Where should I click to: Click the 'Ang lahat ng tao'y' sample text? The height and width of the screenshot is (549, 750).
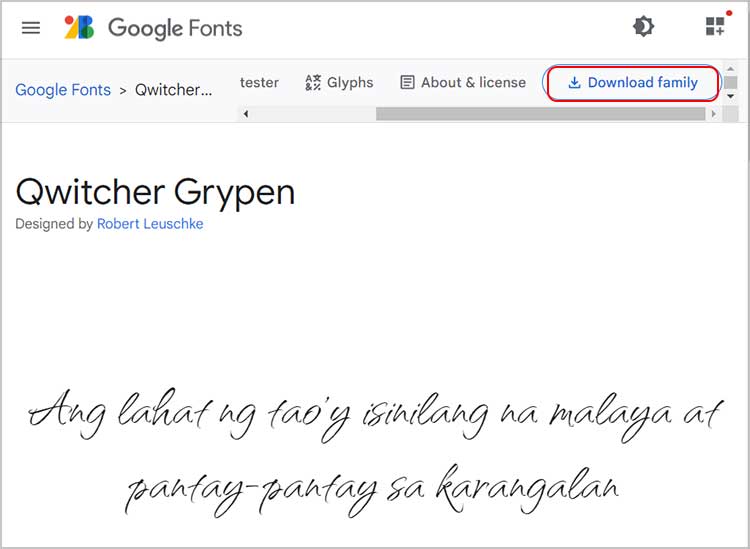pyautogui.click(x=189, y=415)
